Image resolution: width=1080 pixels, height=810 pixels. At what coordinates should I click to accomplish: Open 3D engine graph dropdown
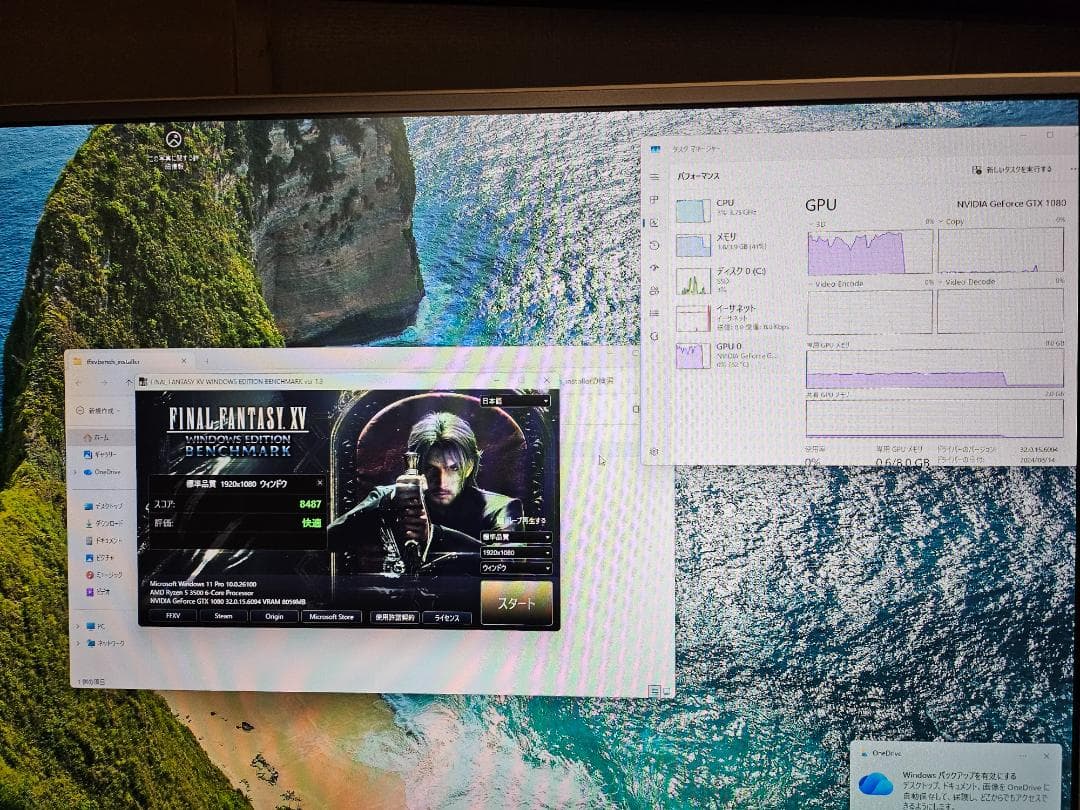point(816,224)
